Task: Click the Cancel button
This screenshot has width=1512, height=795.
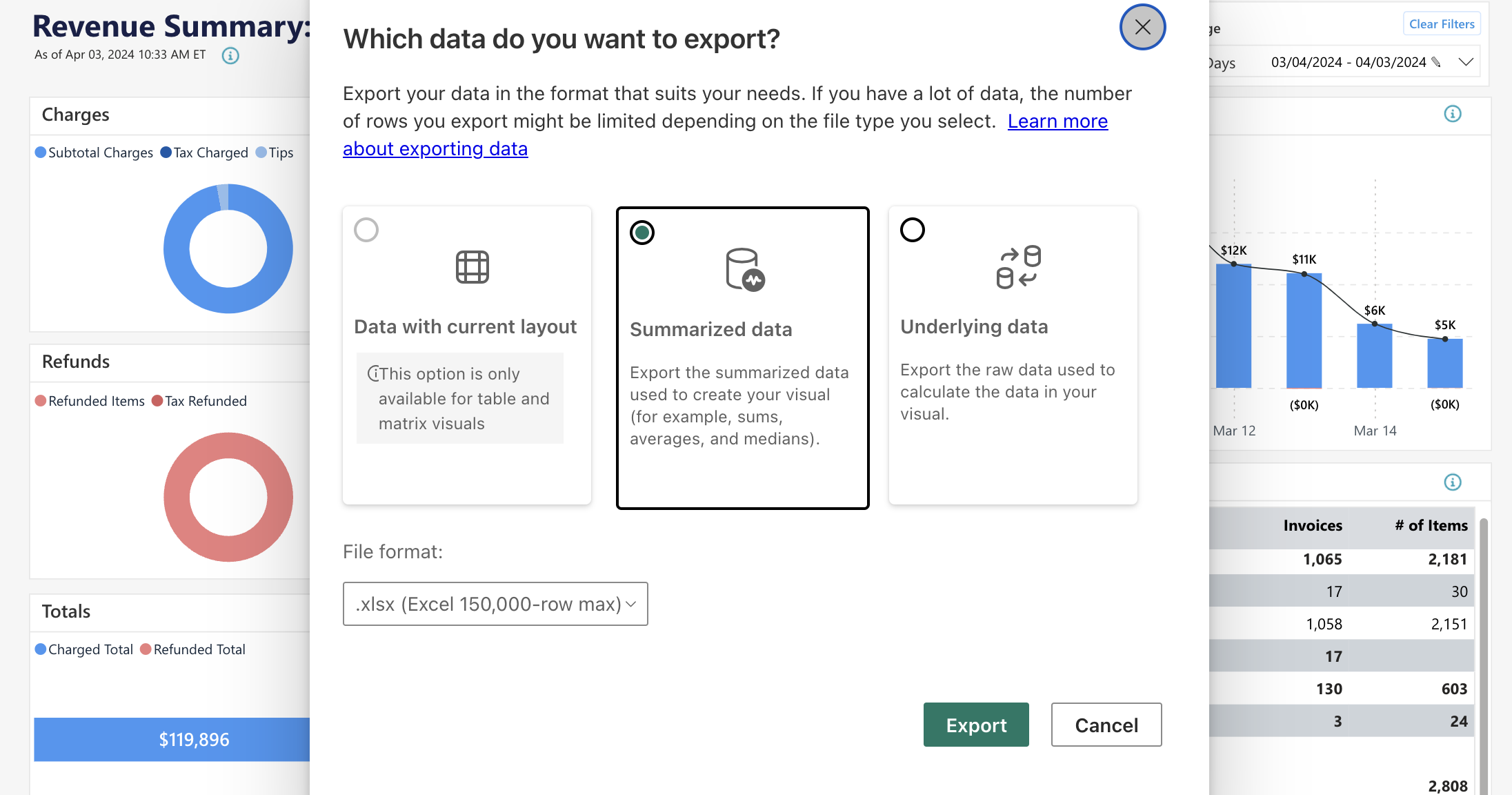Action: click(1106, 725)
